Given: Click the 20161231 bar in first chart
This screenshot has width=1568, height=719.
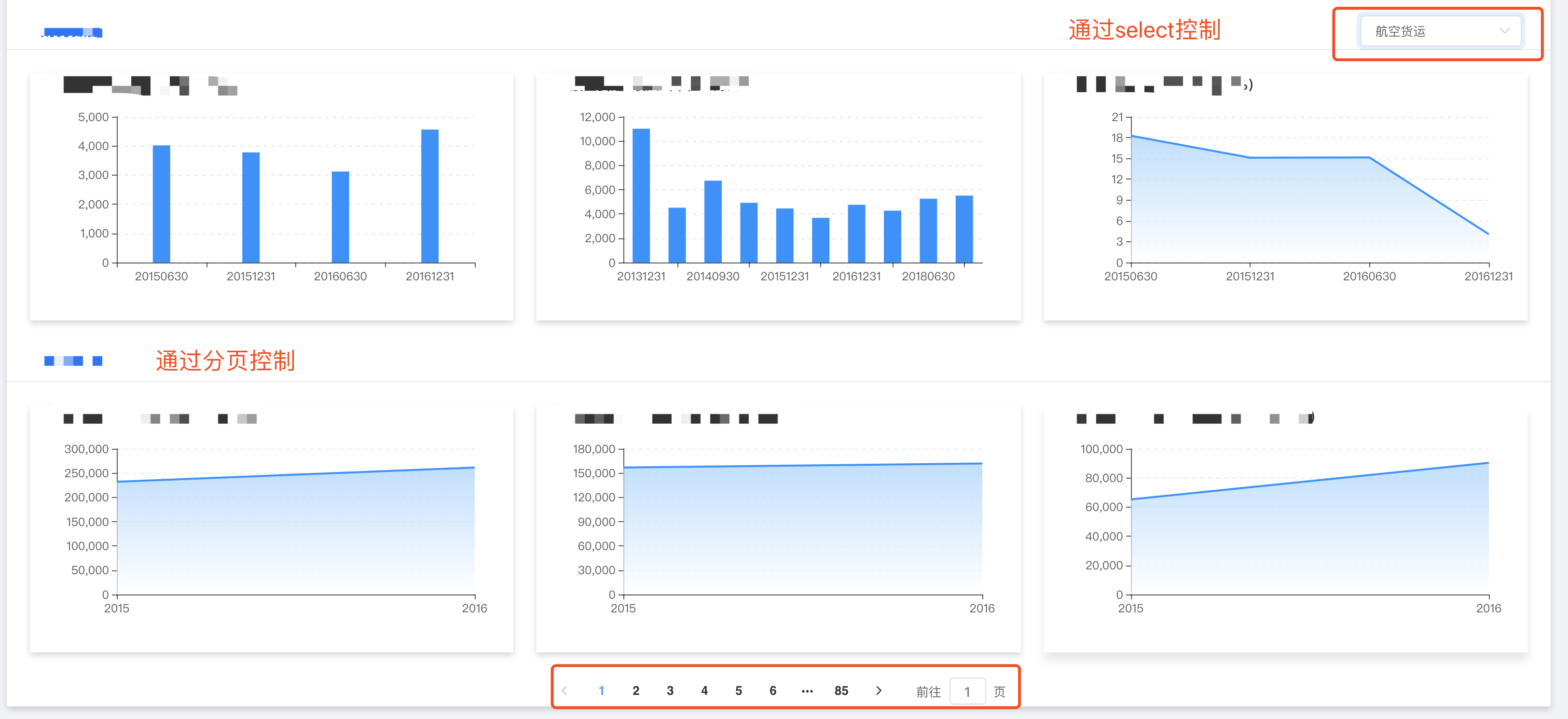Looking at the screenshot, I should point(430,196).
